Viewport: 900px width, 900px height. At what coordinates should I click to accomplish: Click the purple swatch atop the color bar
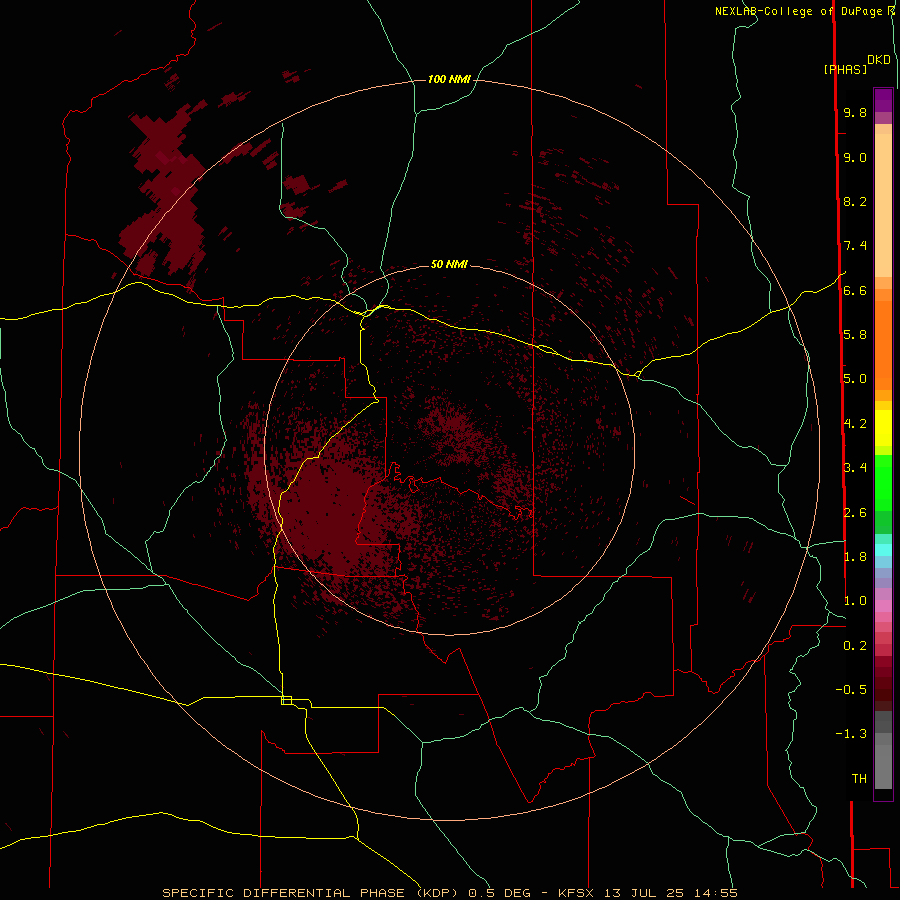coord(883,100)
